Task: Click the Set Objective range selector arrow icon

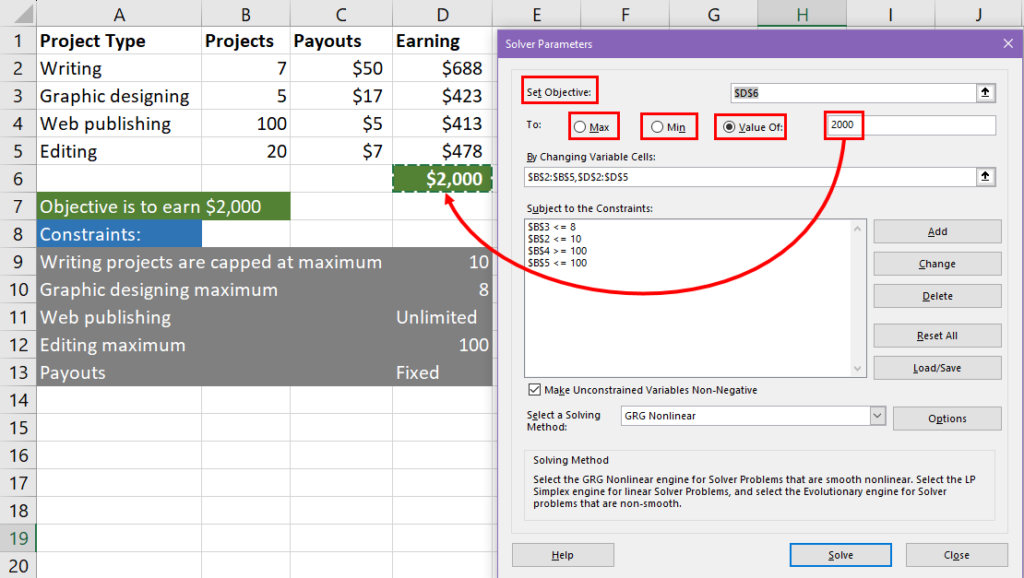Action: [985, 93]
